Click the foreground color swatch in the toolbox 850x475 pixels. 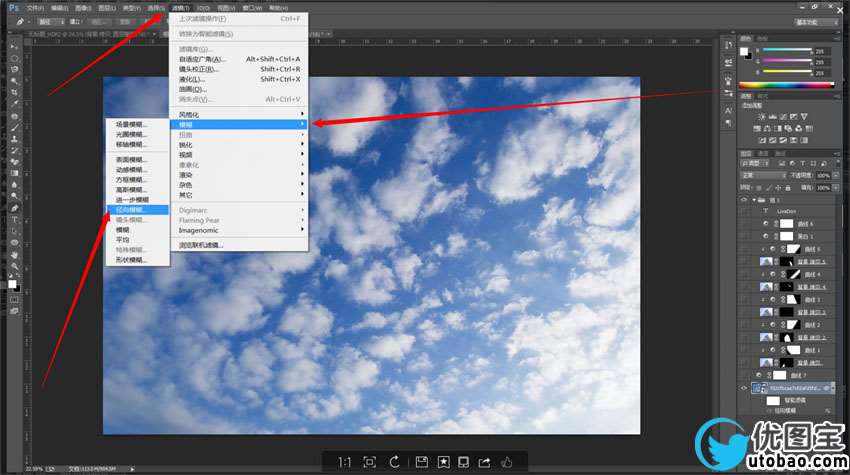[12, 285]
